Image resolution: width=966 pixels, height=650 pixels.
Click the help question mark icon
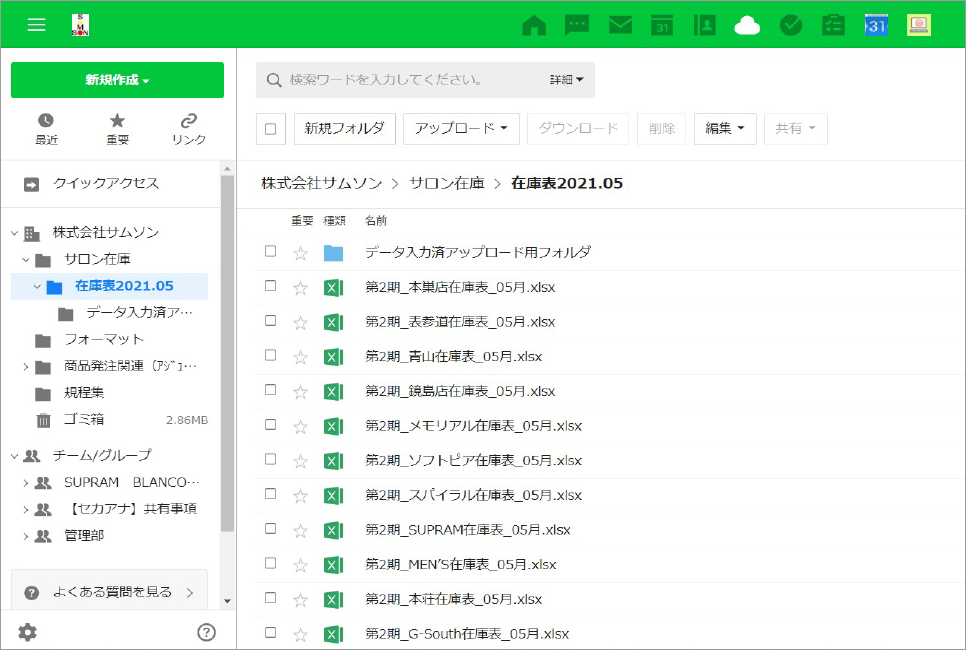point(207,632)
